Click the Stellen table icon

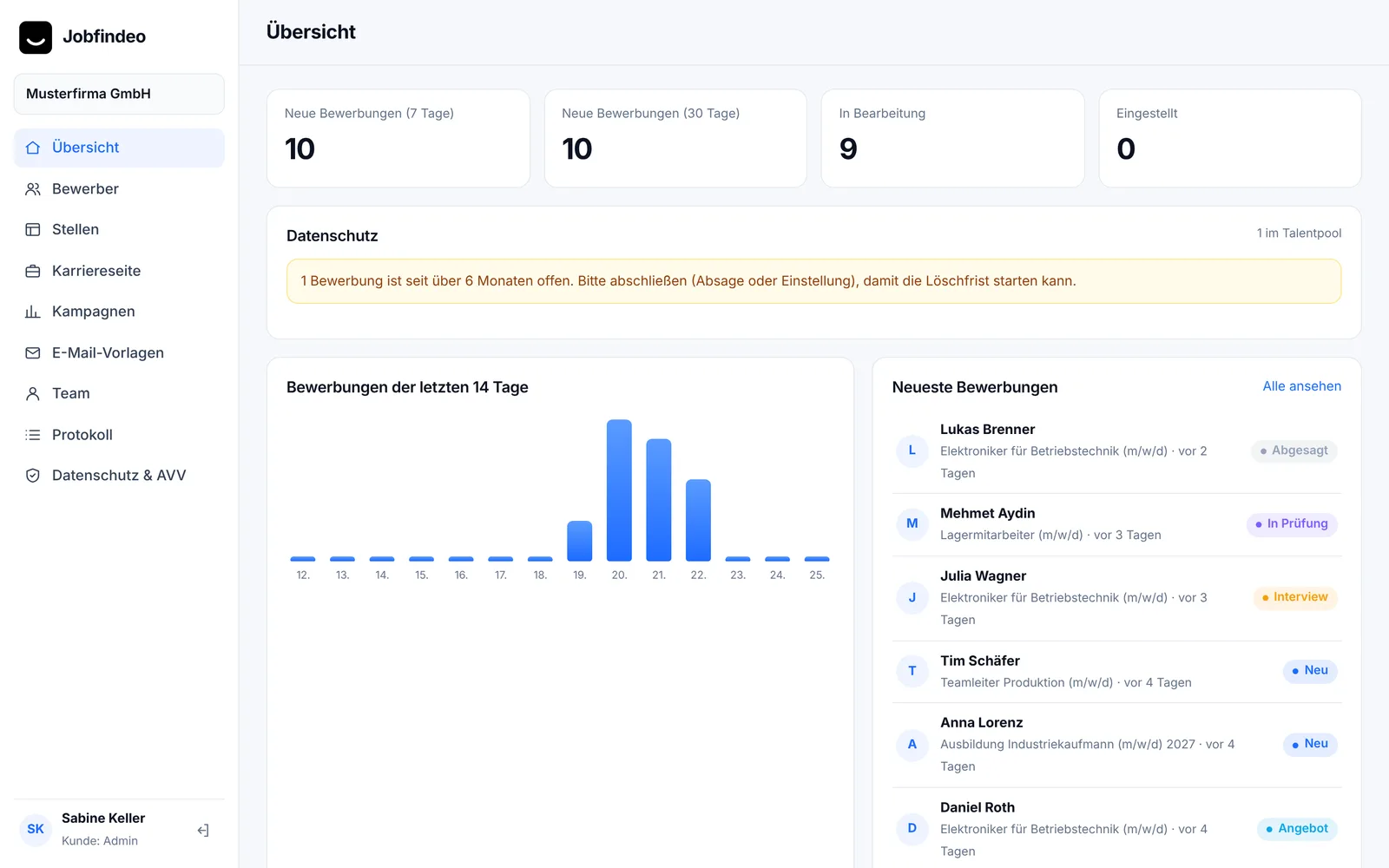tap(33, 230)
